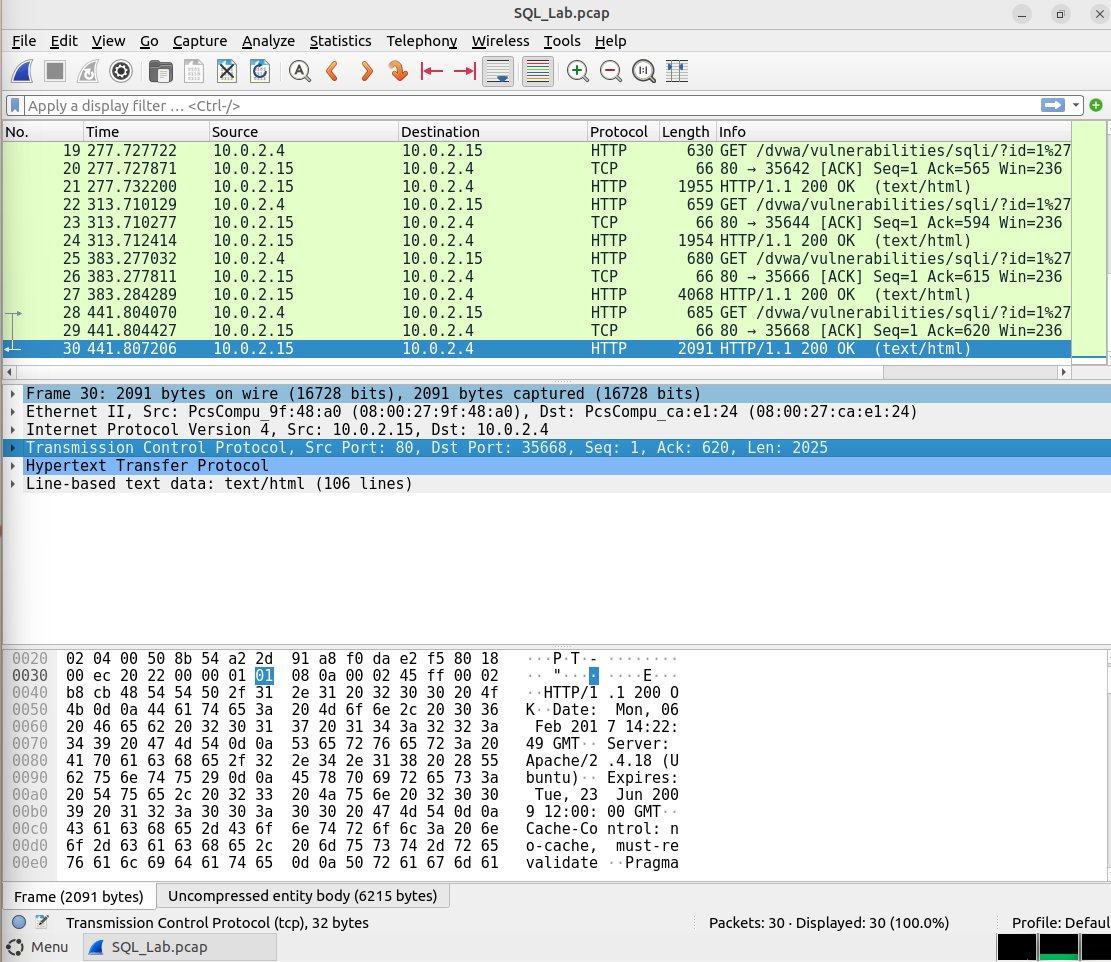Zoom in the main window text

[x=577, y=72]
